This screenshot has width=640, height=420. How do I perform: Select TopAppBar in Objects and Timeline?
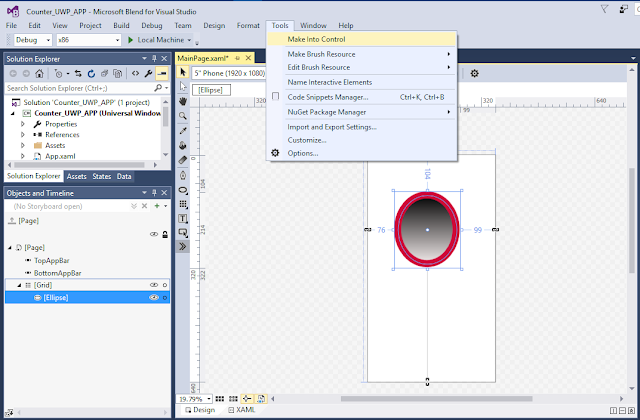tap(51, 260)
